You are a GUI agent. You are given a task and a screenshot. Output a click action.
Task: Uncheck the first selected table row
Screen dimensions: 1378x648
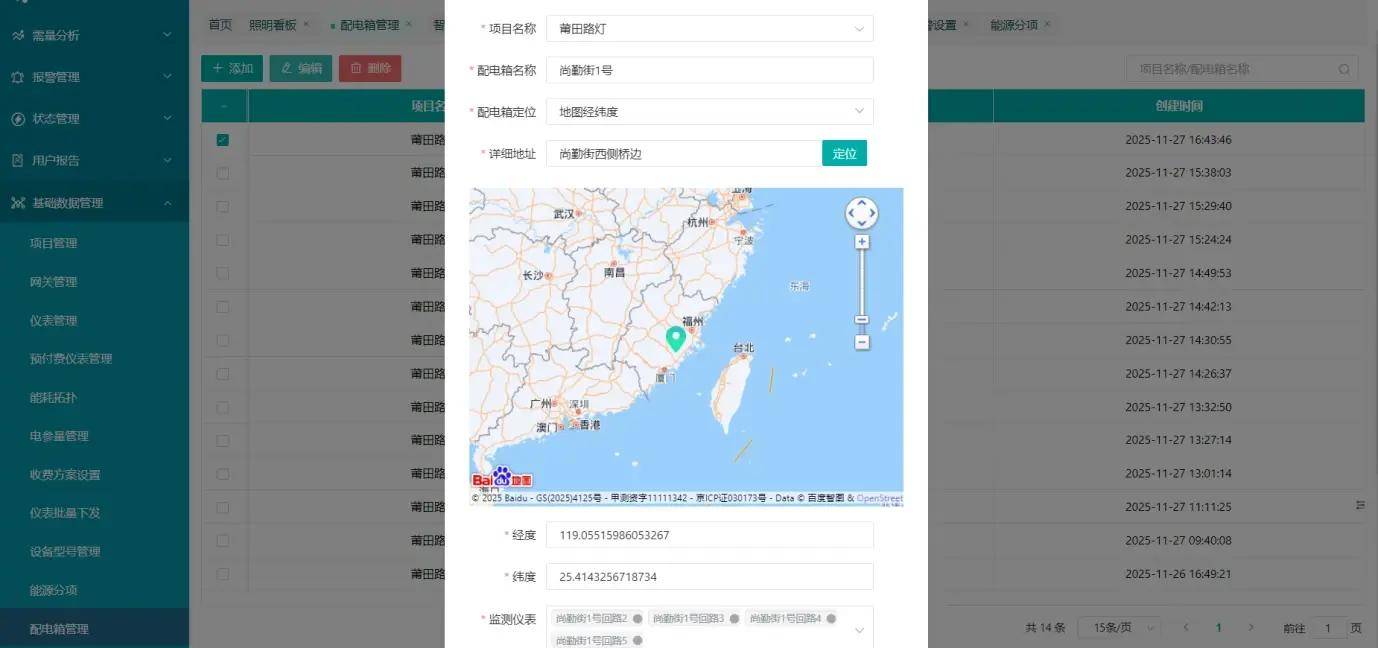[x=224, y=140]
